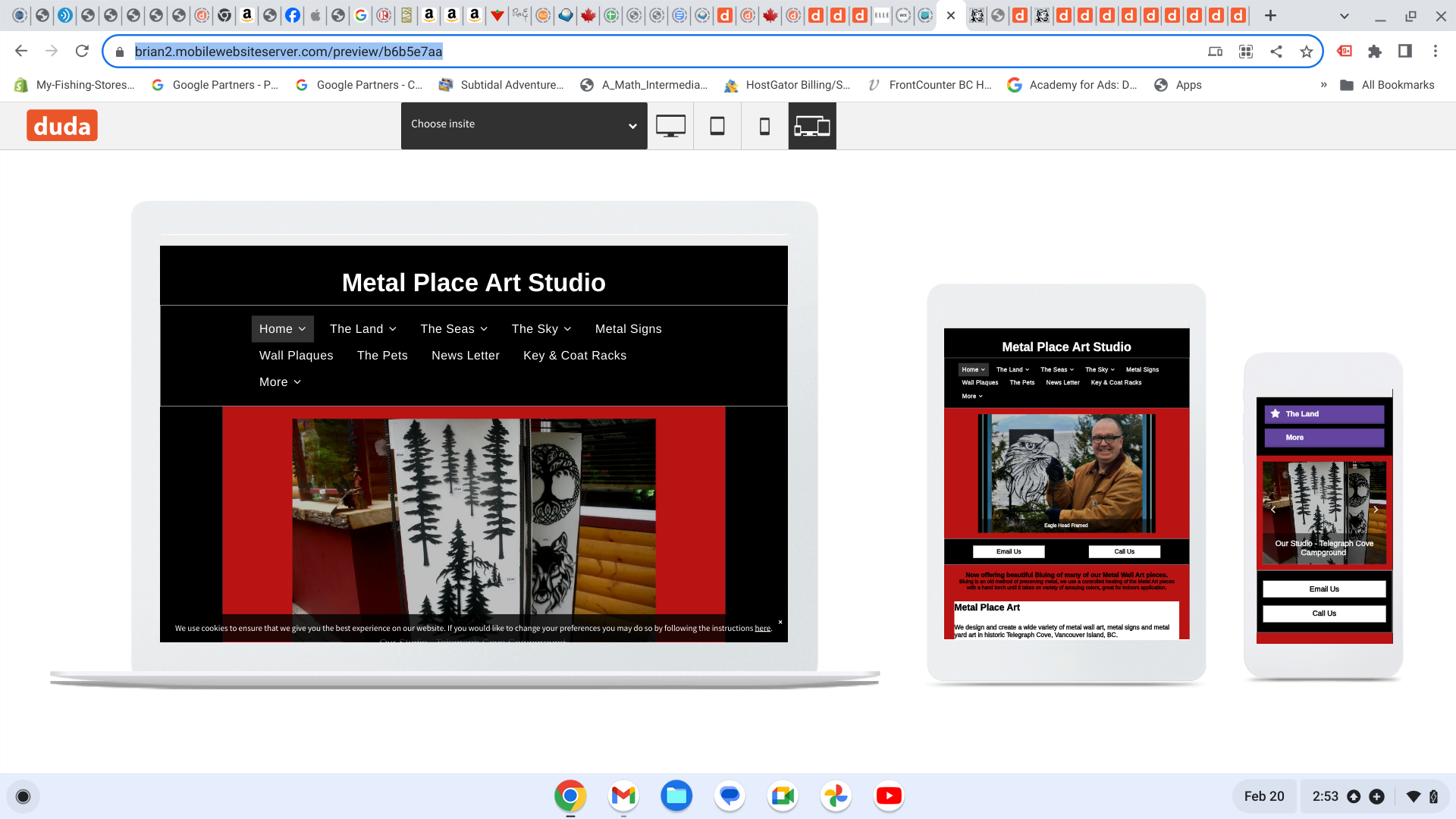Open Google Partners - P... bookmark
The height and width of the screenshot is (819, 1456).
[x=215, y=85]
